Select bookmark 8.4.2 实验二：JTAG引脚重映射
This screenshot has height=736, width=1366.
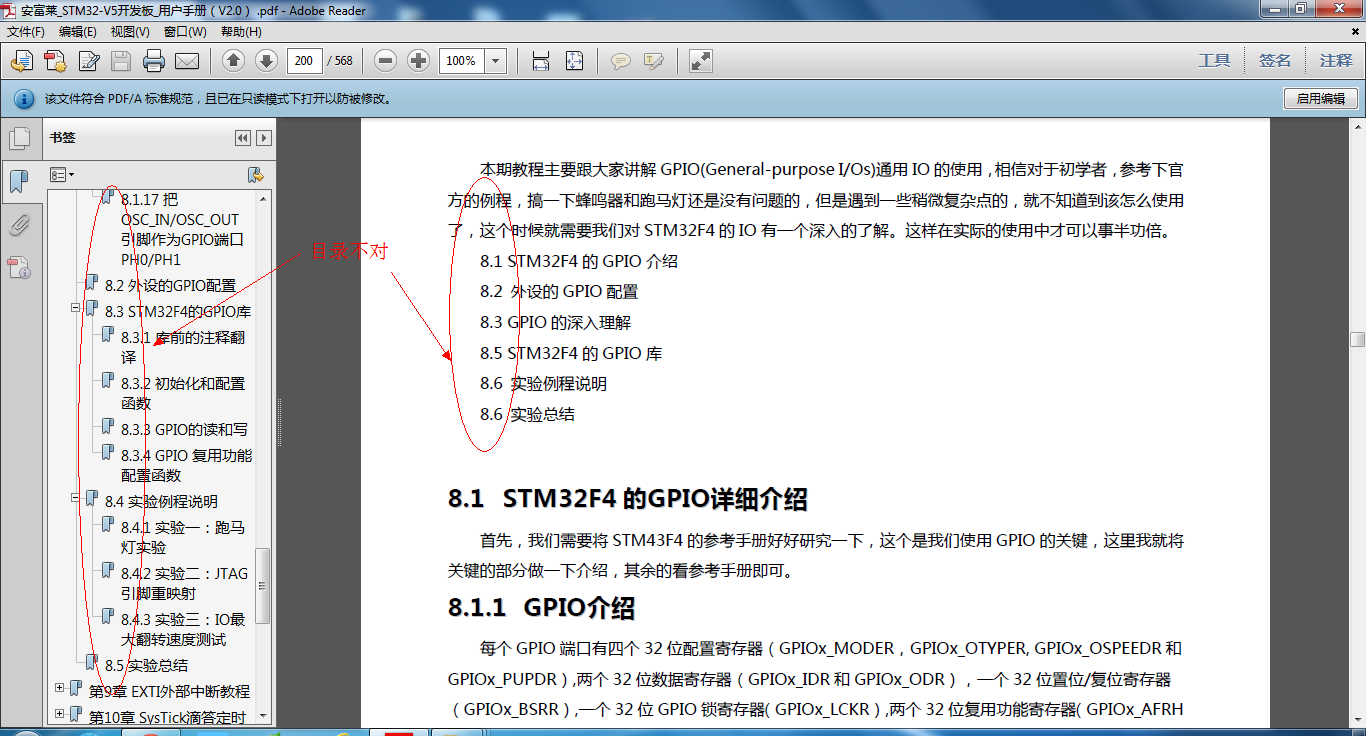[x=184, y=583]
